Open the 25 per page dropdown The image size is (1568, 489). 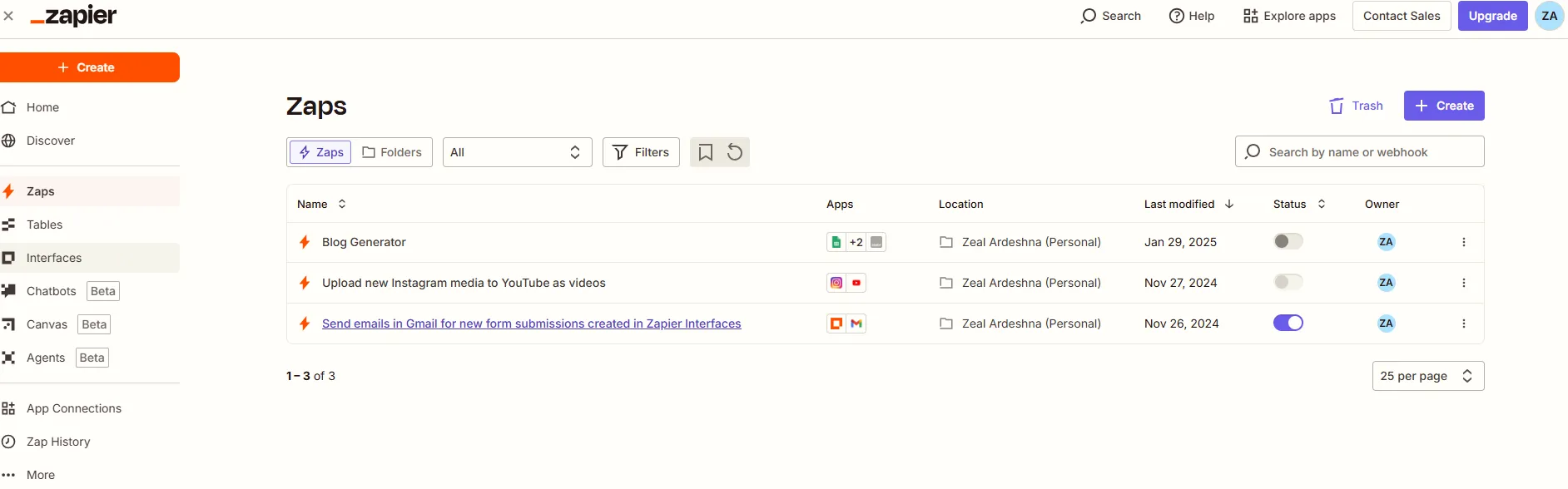(1427, 376)
